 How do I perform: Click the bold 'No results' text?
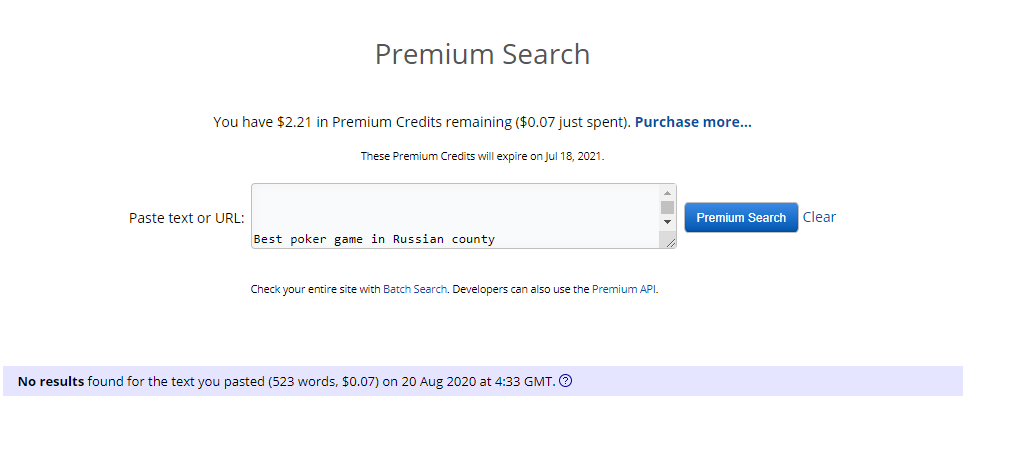click(51, 381)
